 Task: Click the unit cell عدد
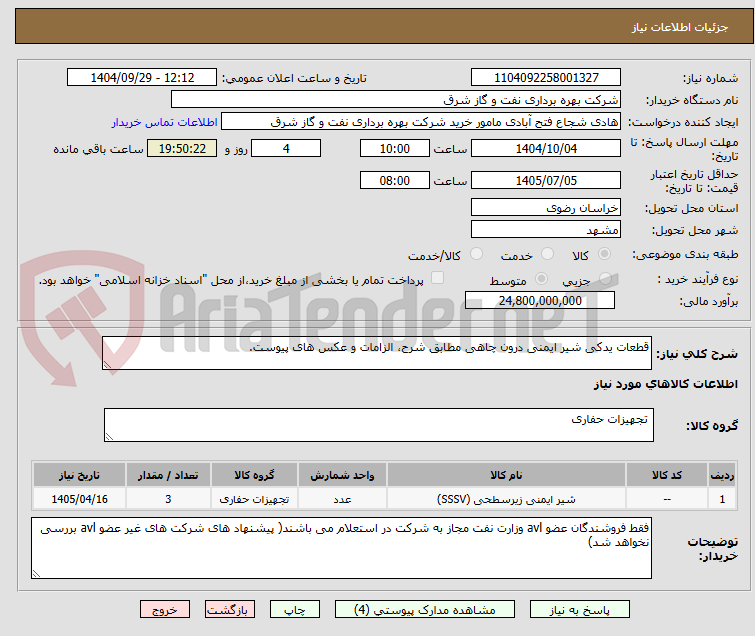[x=342, y=499]
